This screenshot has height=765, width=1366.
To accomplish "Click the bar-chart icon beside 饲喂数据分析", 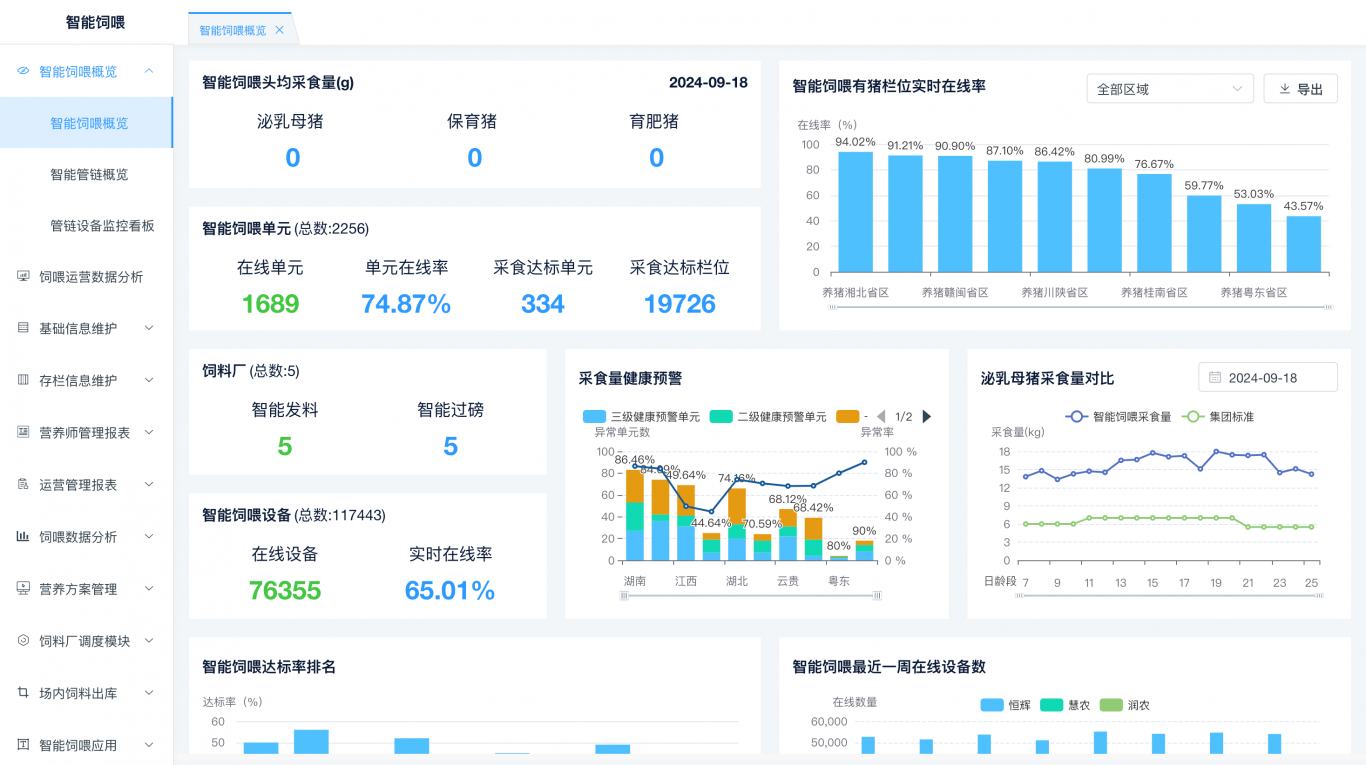I will tap(23, 536).
